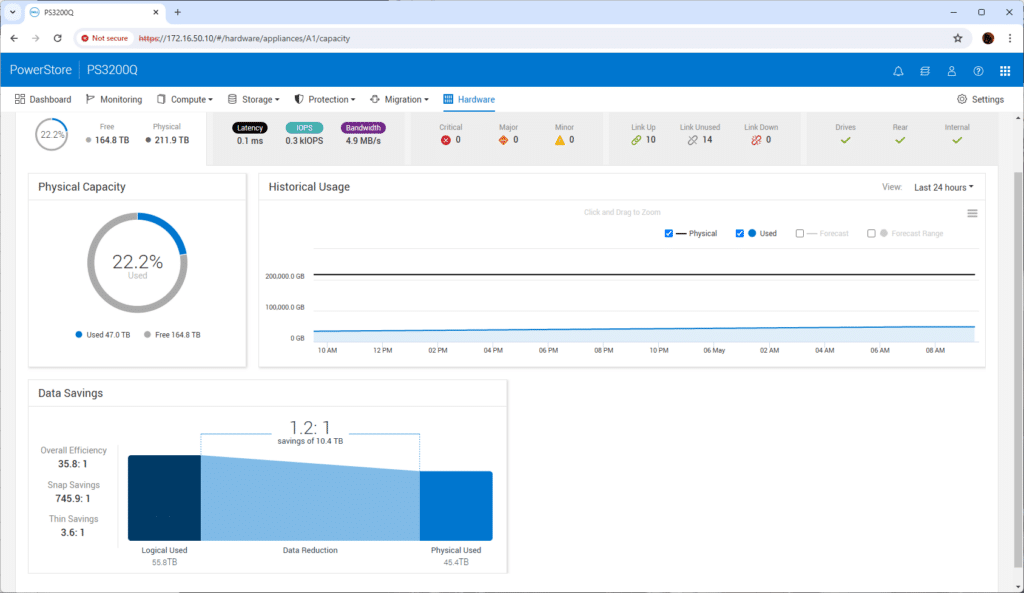Open the Last 24 hours view dropdown
This screenshot has height=593, width=1024.
click(x=944, y=187)
